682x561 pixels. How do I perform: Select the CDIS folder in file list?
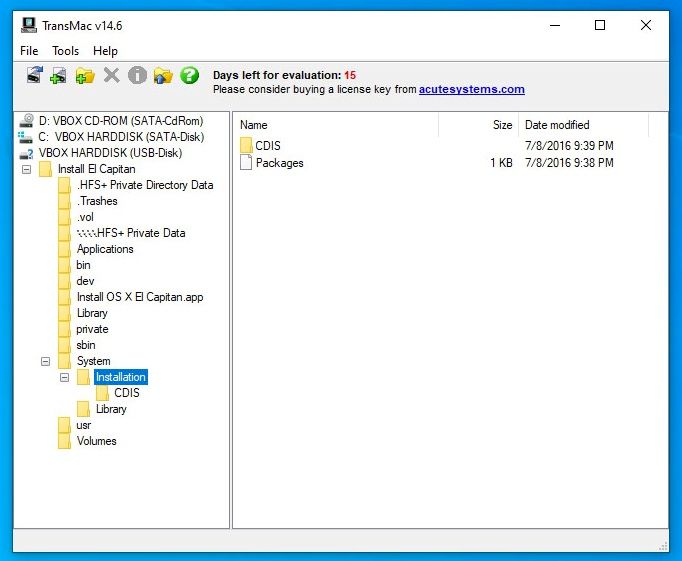[268, 146]
